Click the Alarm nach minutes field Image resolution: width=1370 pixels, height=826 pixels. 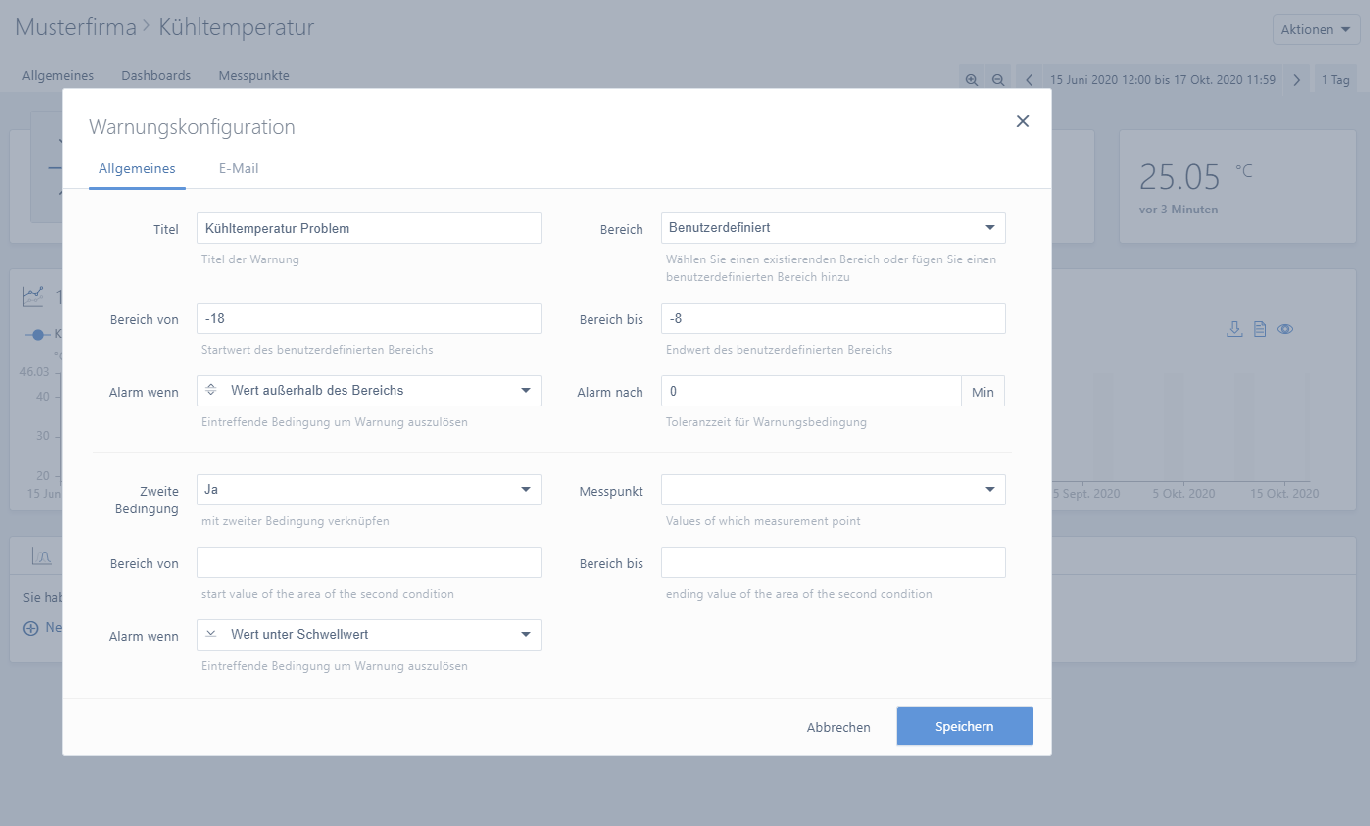pyautogui.click(x=811, y=392)
